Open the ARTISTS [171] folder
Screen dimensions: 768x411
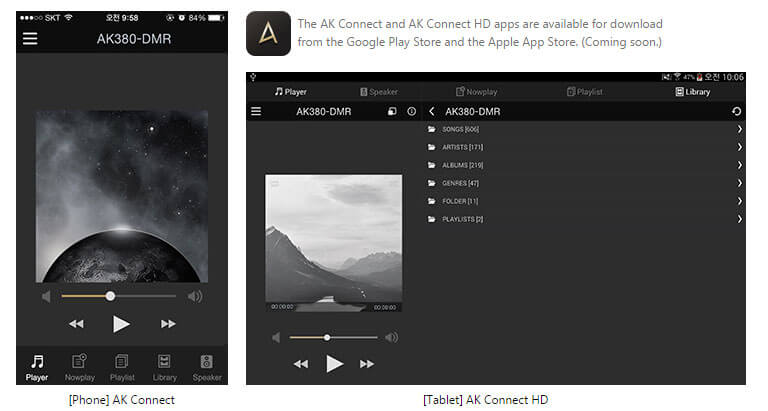585,147
